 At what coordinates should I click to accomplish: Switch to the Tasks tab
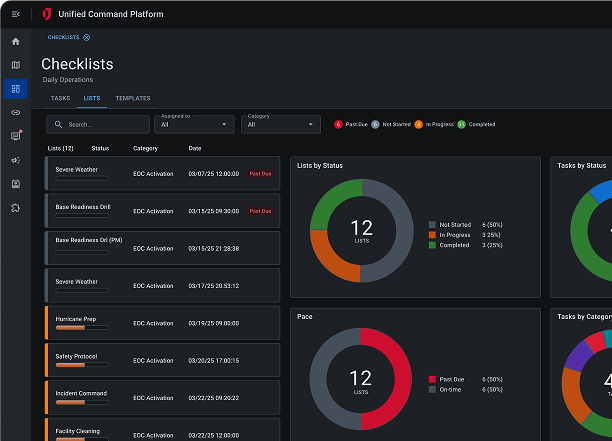click(60, 98)
